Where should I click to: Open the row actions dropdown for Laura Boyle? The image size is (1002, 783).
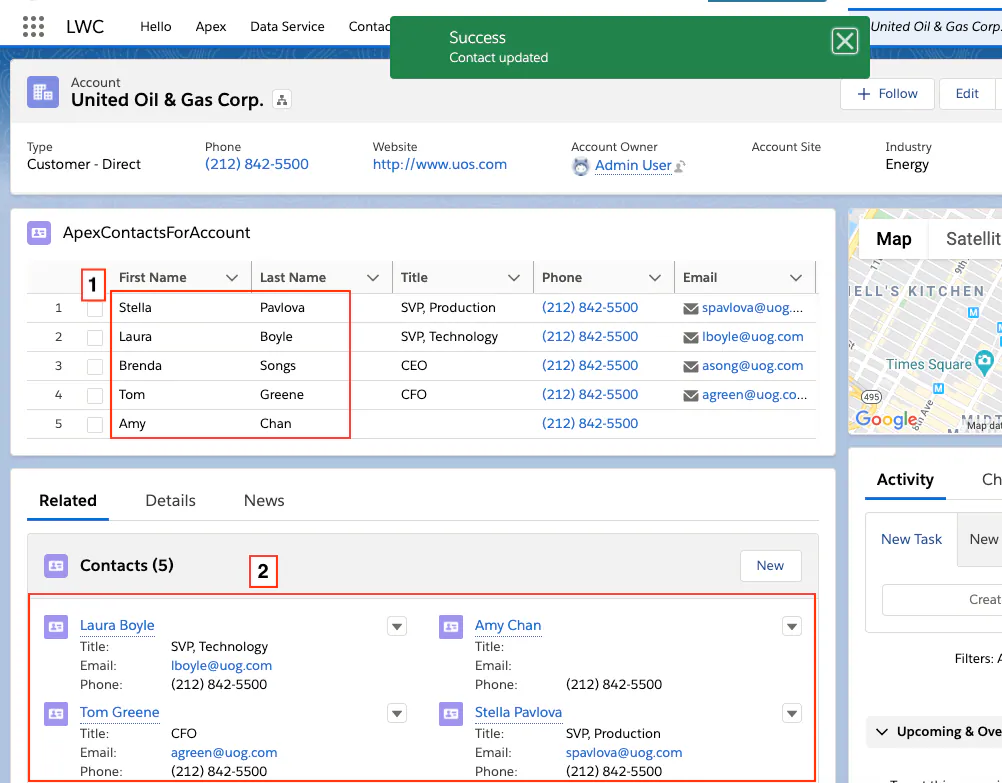[396, 625]
